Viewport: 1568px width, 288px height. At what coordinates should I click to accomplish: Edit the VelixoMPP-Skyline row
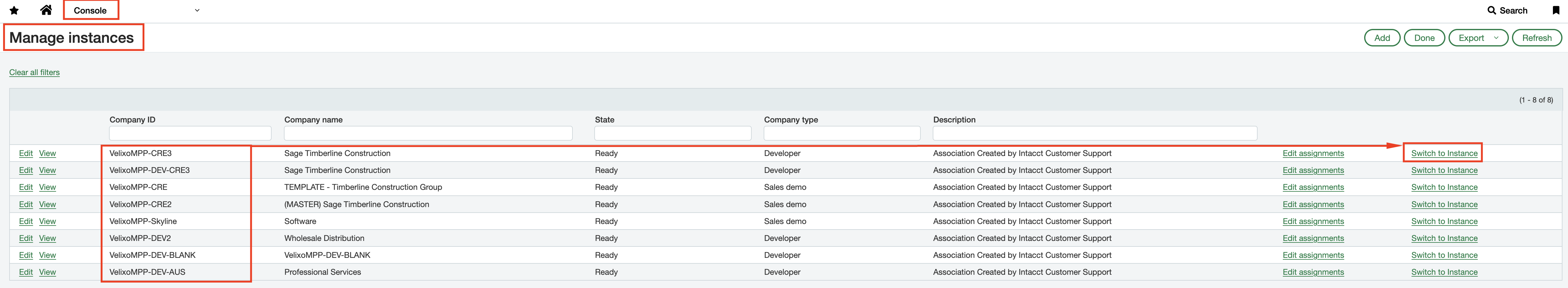click(26, 221)
